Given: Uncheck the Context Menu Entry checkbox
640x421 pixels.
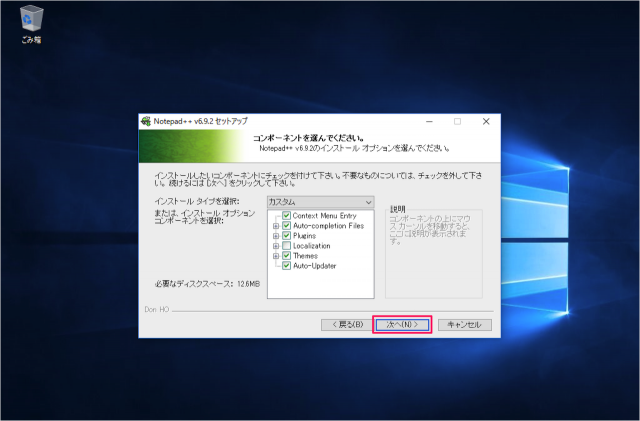Looking at the screenshot, I should (x=287, y=216).
